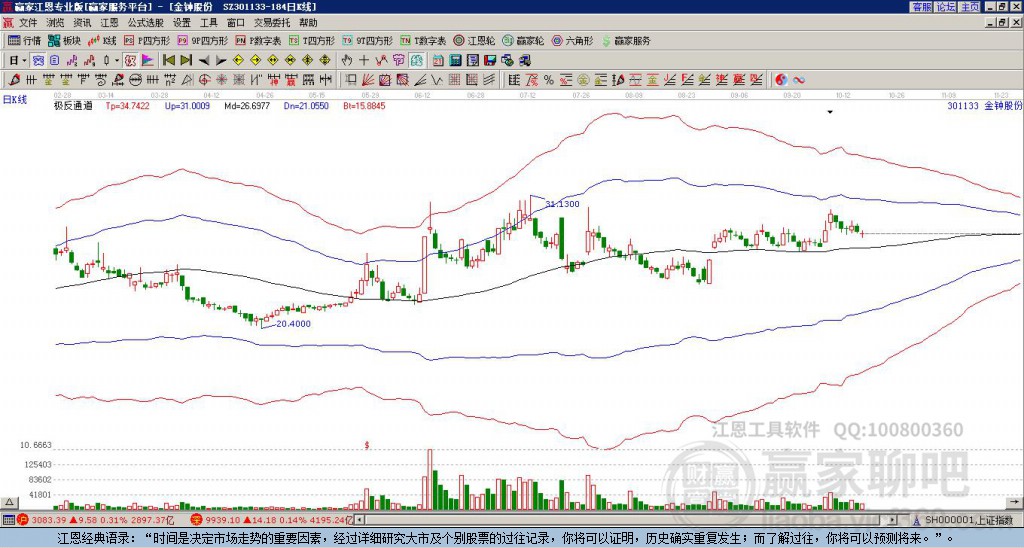
Task: Open the T四方形 tool
Action: (312, 41)
